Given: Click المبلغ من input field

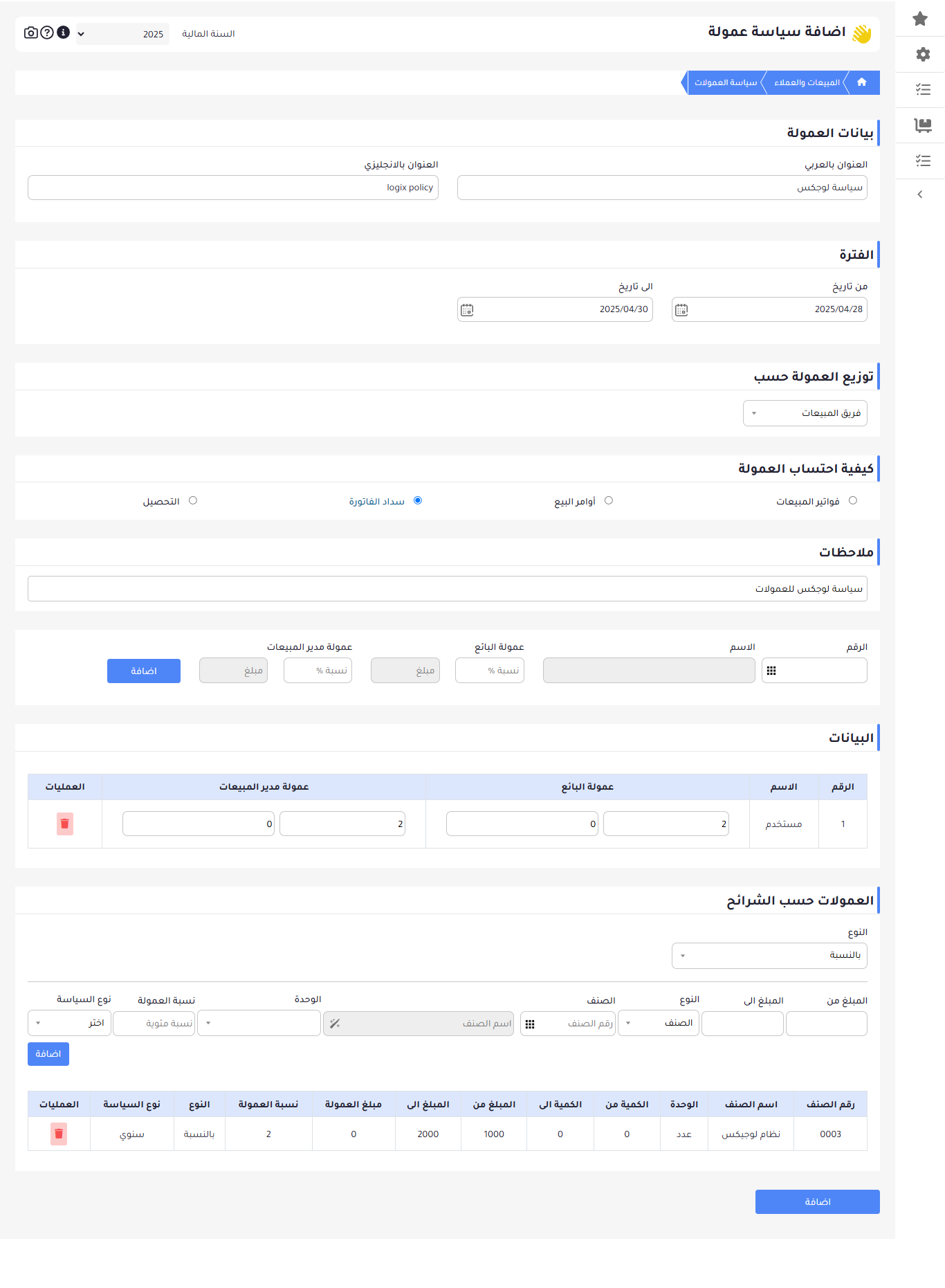Looking at the screenshot, I should tap(827, 1024).
